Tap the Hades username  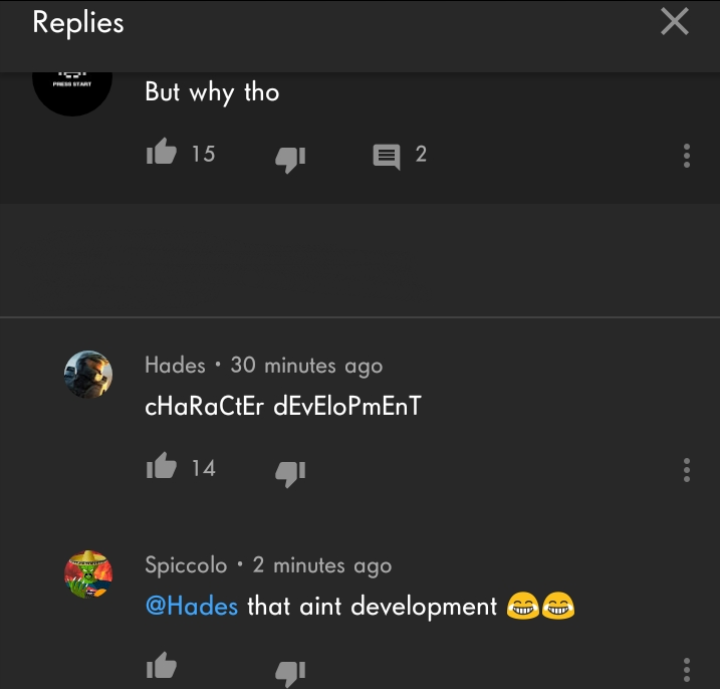175,365
